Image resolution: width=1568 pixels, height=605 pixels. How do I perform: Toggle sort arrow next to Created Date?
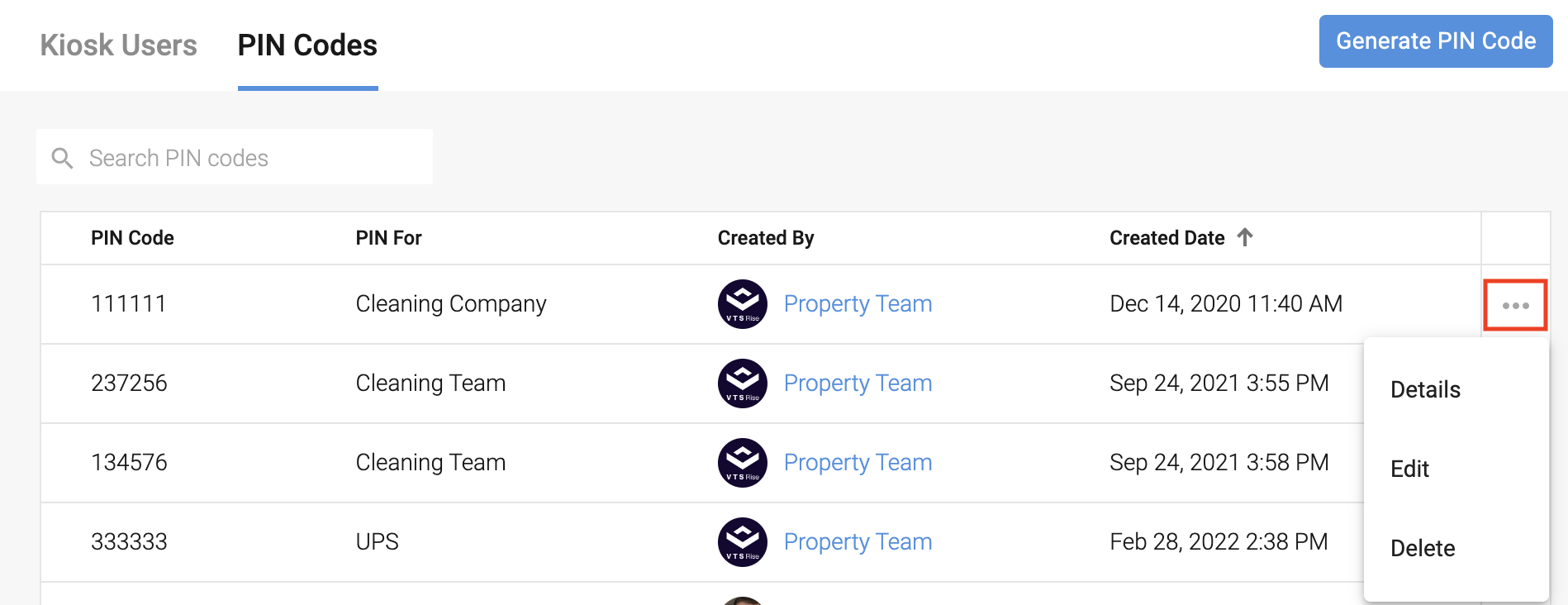[1245, 237]
